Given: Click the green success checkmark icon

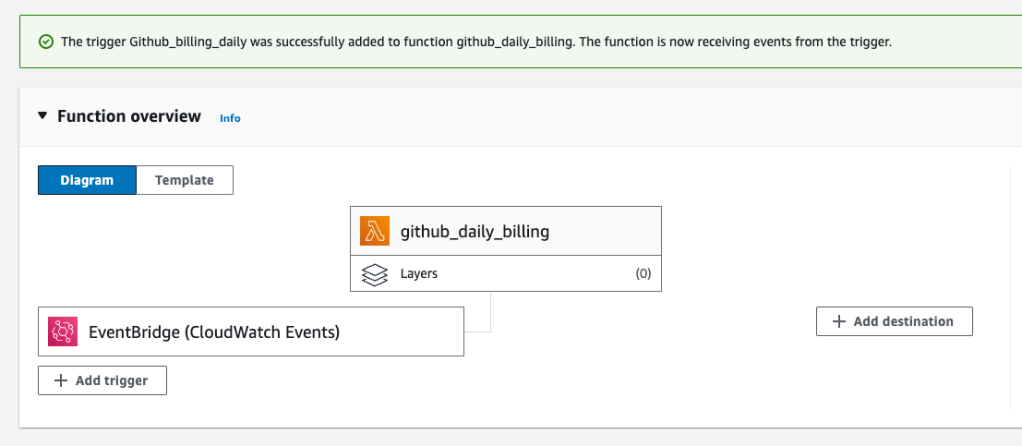Looking at the screenshot, I should click(x=45, y=42).
